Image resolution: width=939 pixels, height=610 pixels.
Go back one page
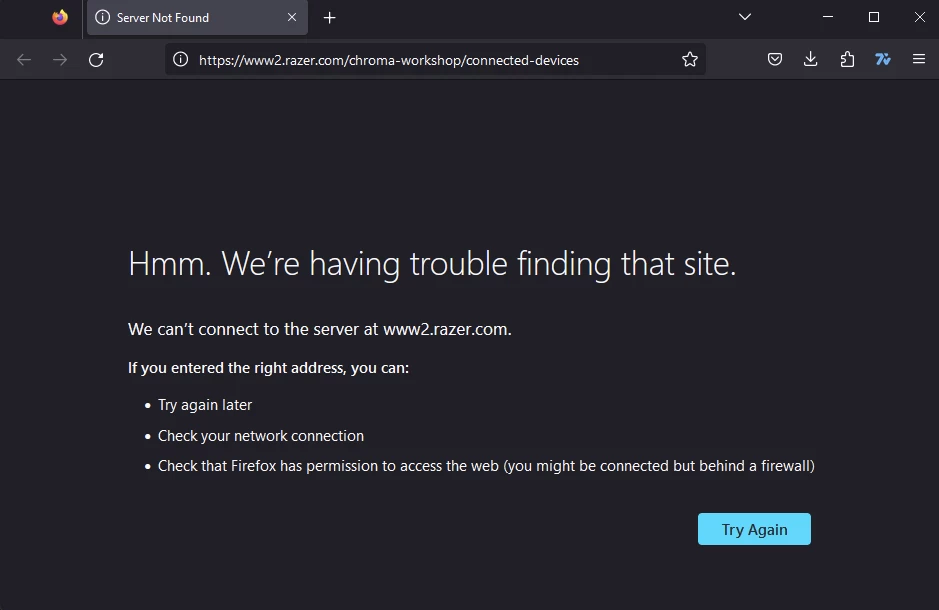click(x=24, y=59)
